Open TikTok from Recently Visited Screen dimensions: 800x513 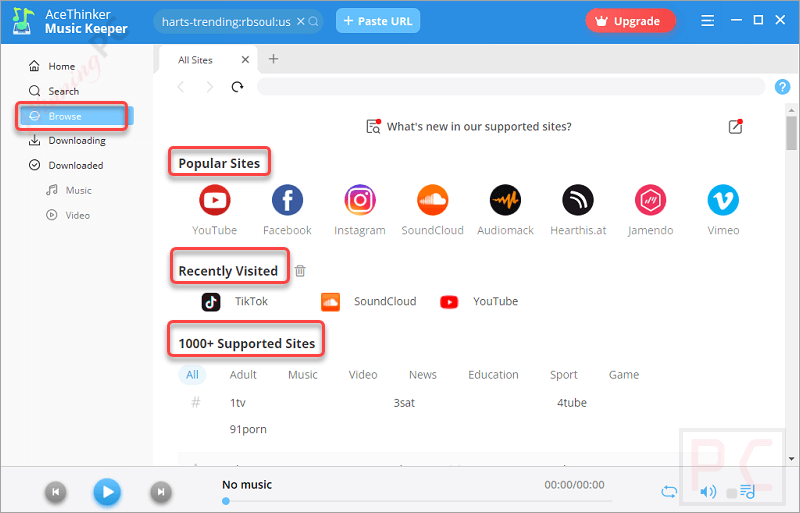point(235,302)
